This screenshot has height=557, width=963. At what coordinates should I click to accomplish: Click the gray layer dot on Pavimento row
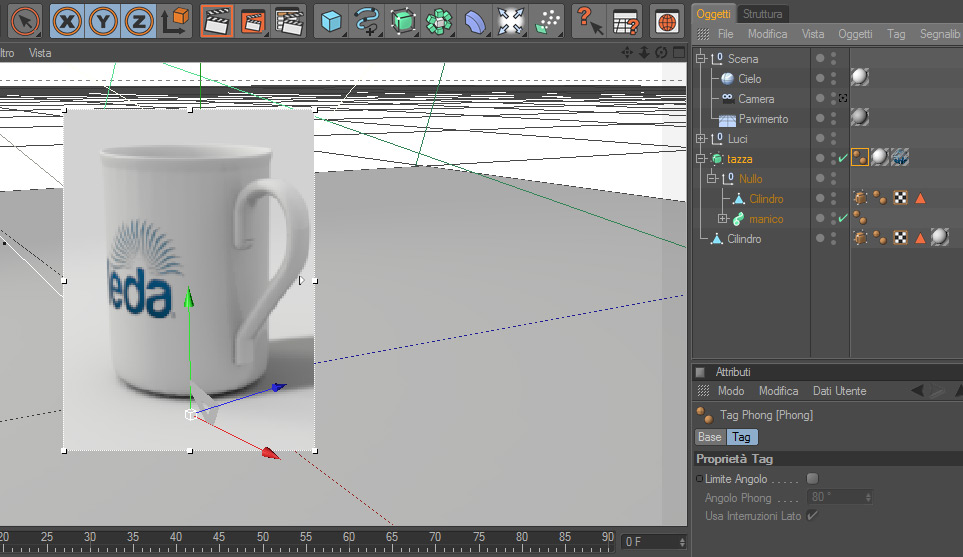[820, 118]
